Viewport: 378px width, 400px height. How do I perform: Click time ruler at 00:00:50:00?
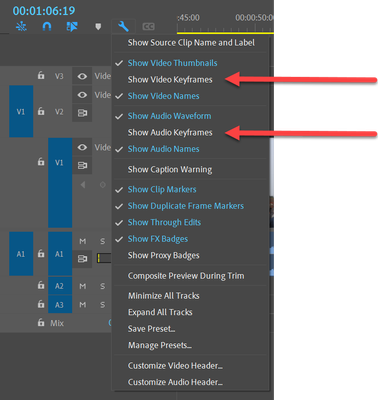pos(254,17)
